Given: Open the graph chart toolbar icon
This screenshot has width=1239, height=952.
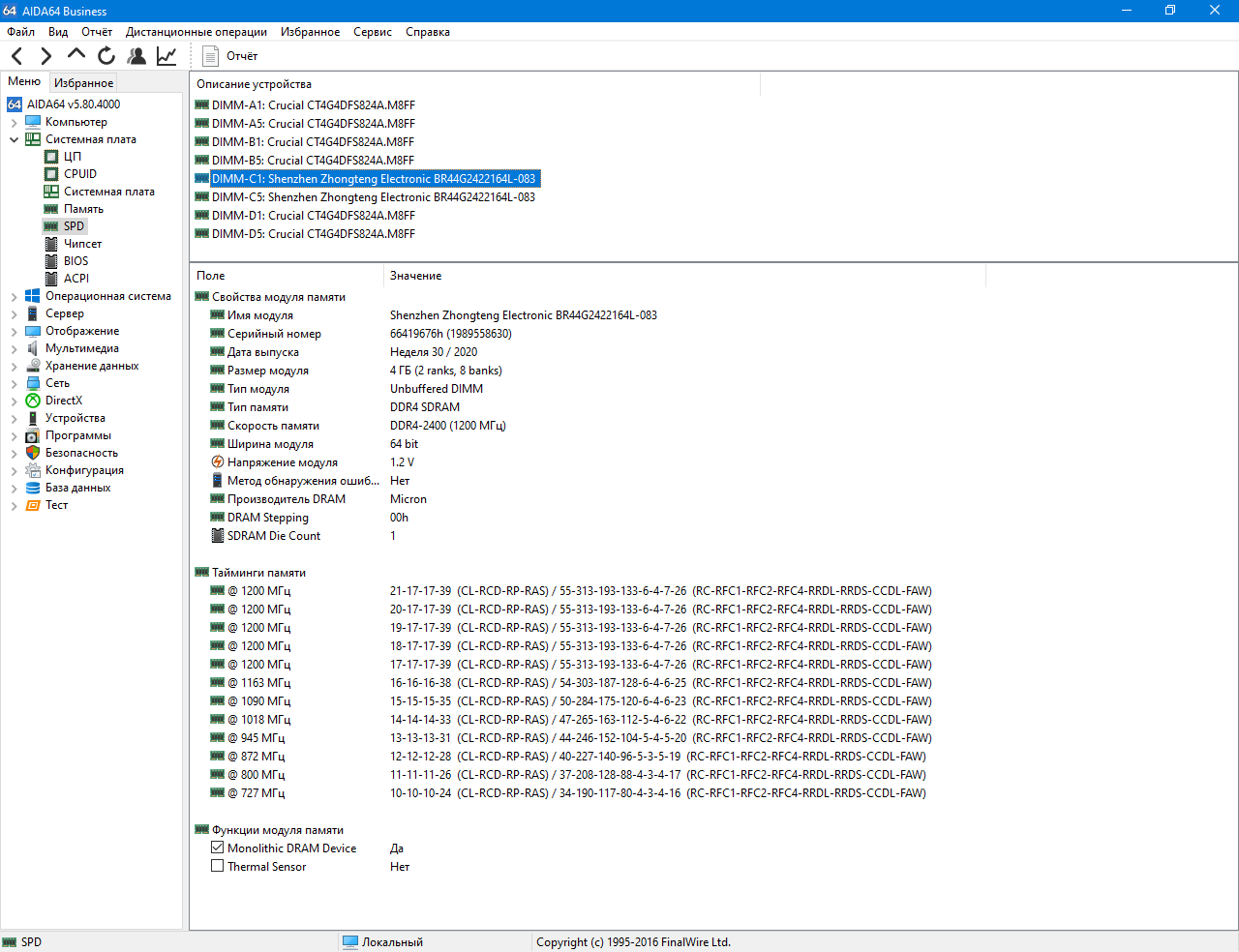Looking at the screenshot, I should click(x=166, y=56).
